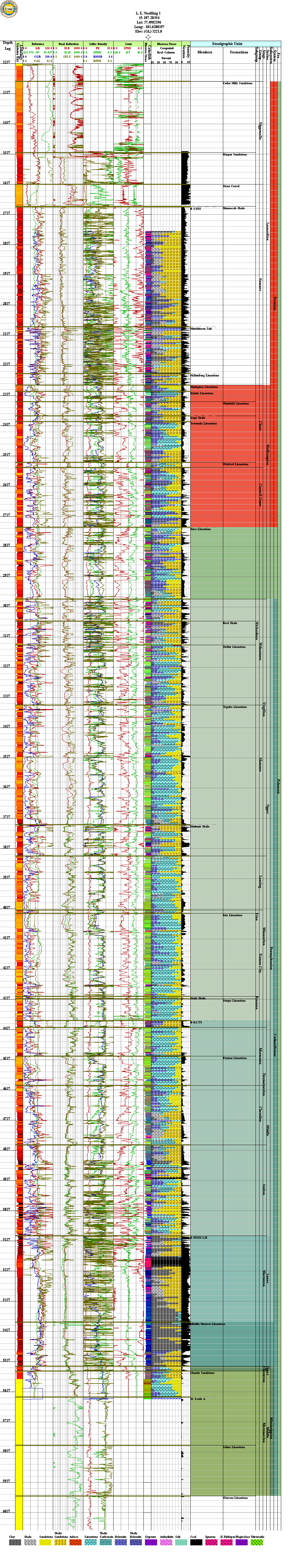Click the 'Lat: 37.4982196' line

tap(148, 23)
